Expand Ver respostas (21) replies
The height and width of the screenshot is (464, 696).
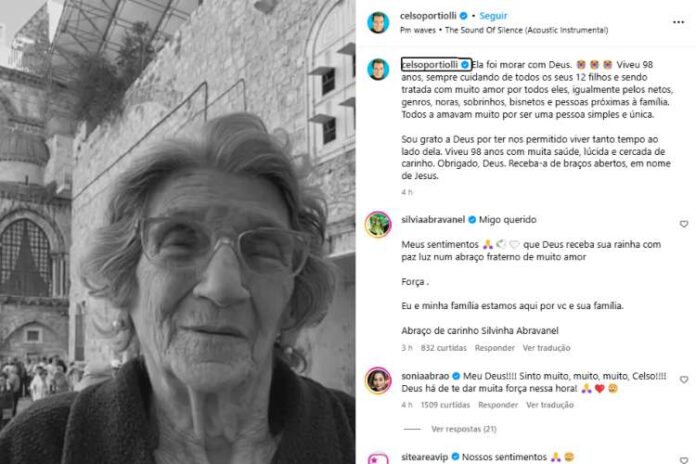[464, 429]
